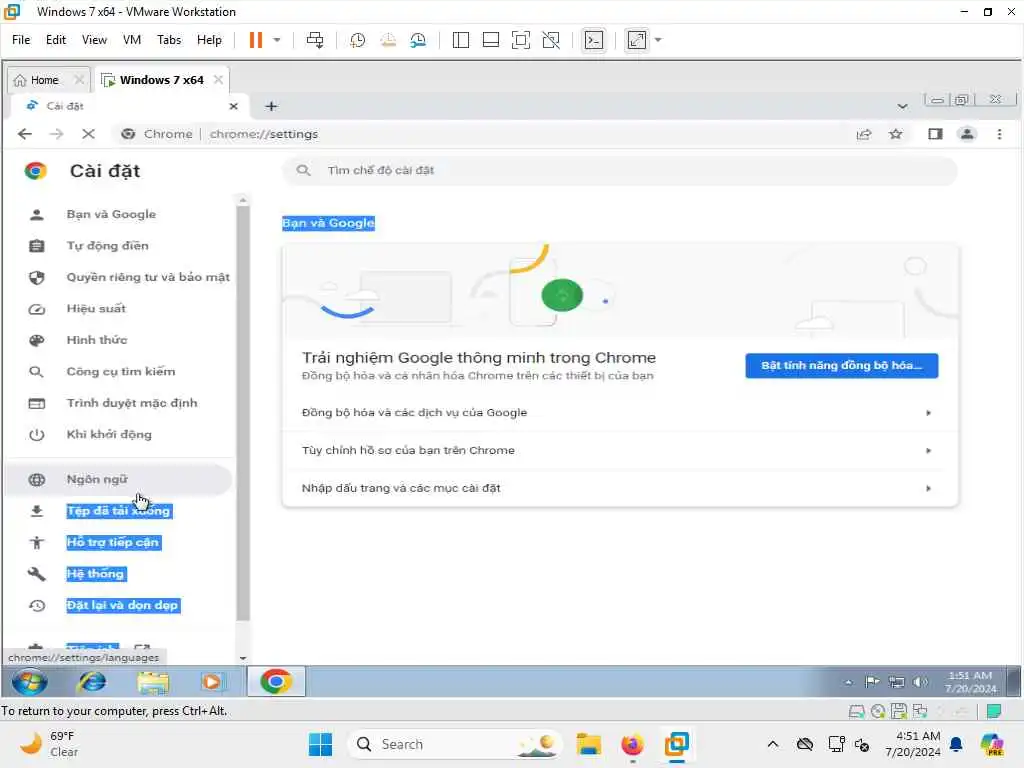Close the Cài đặt Chrome tab
The width and height of the screenshot is (1024, 768).
coord(234,106)
